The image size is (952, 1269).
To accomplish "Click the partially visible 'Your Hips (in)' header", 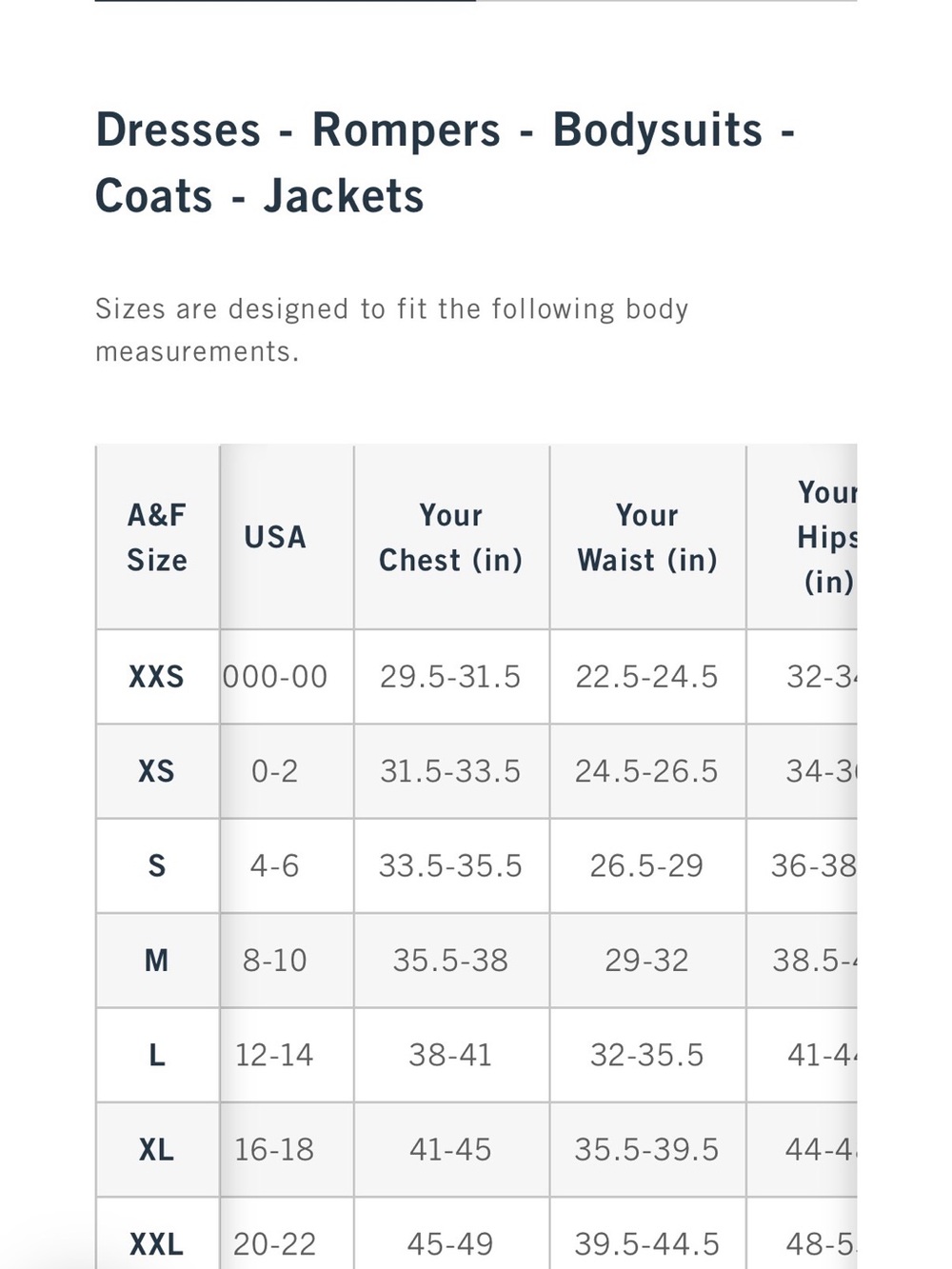I will point(802,537).
